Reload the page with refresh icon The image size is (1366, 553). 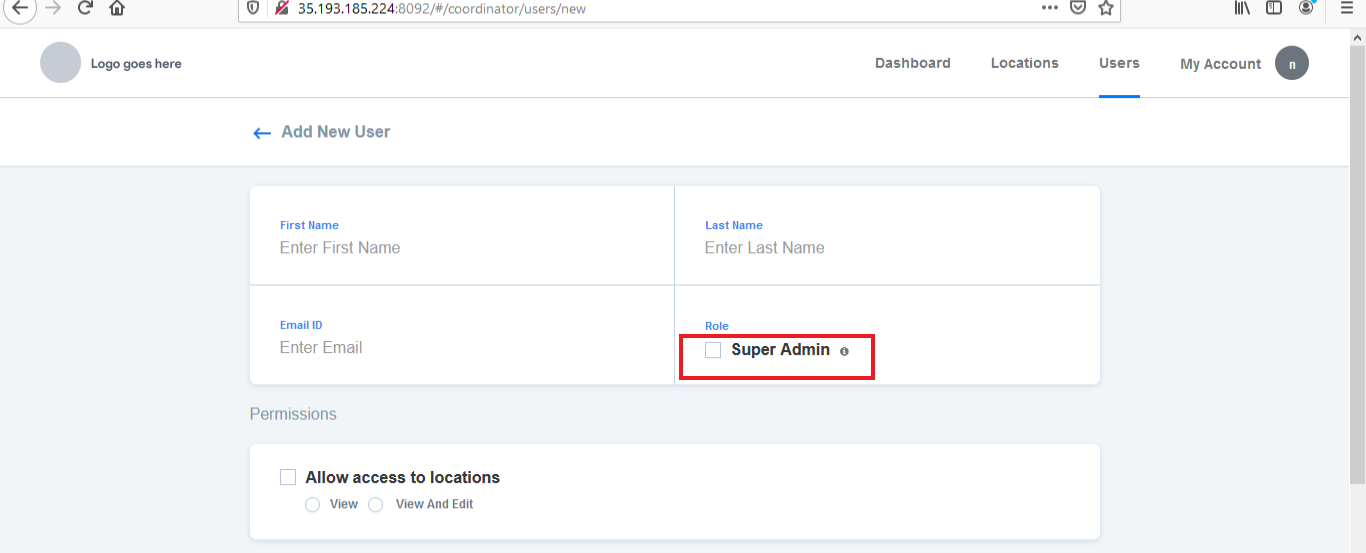pos(85,8)
